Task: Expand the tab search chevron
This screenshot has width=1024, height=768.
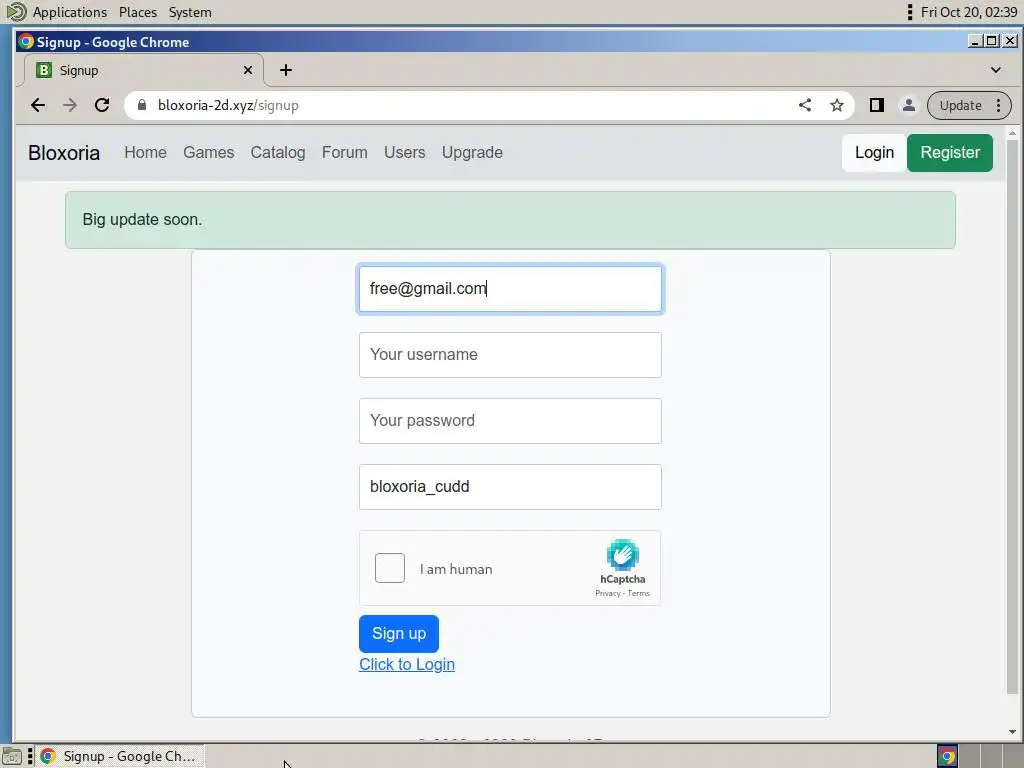Action: 995,70
